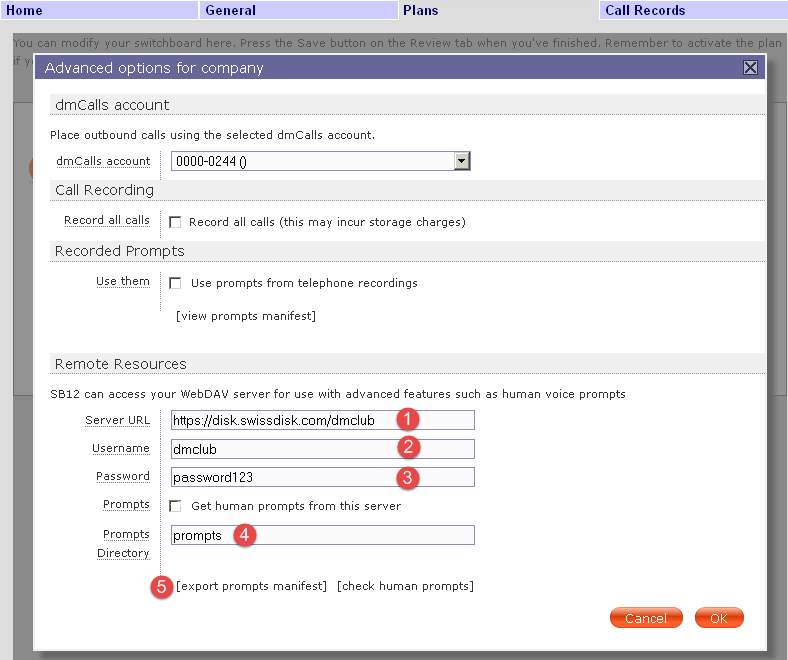788x660 pixels.
Task: Select the Password input field
Action: [323, 477]
